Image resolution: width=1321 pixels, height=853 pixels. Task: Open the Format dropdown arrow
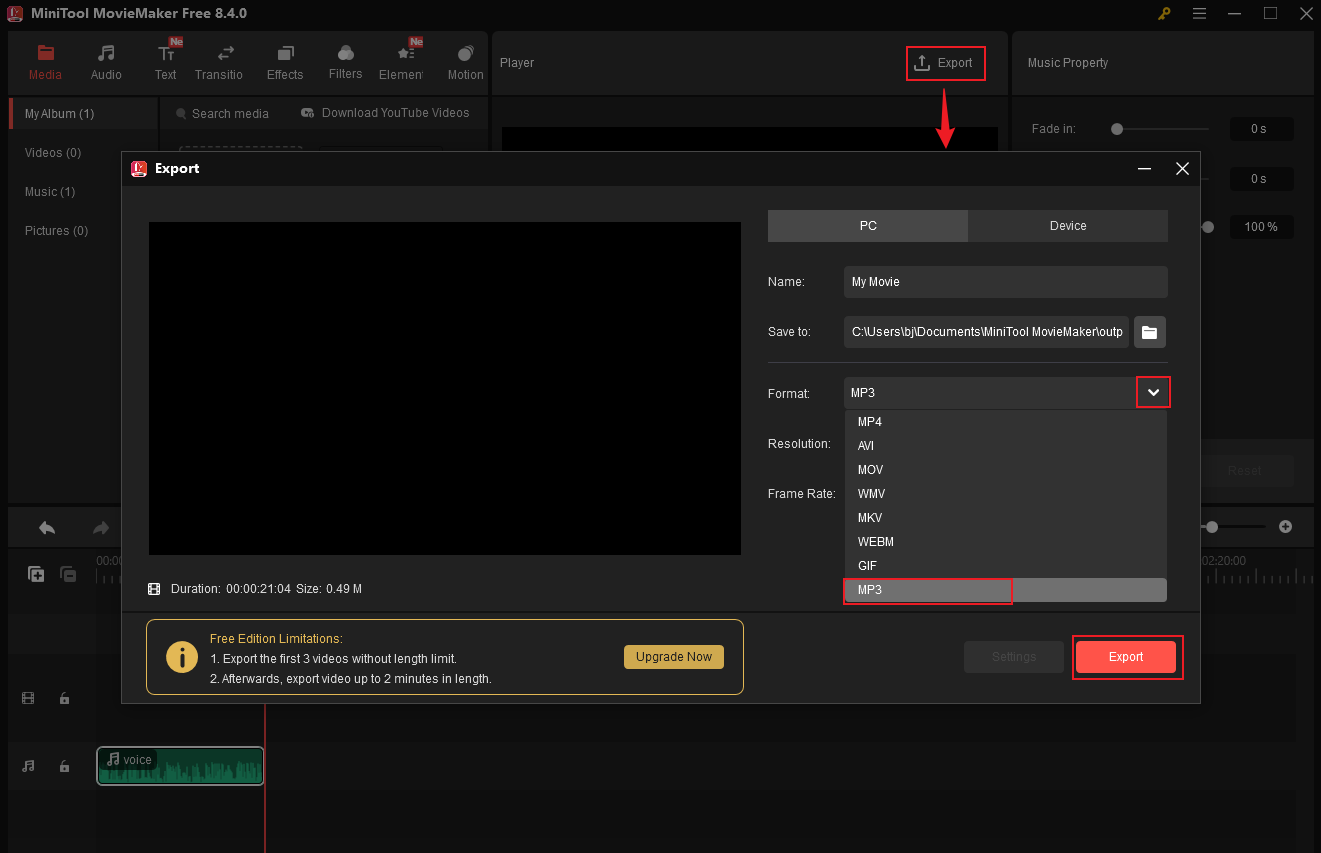tap(1153, 391)
